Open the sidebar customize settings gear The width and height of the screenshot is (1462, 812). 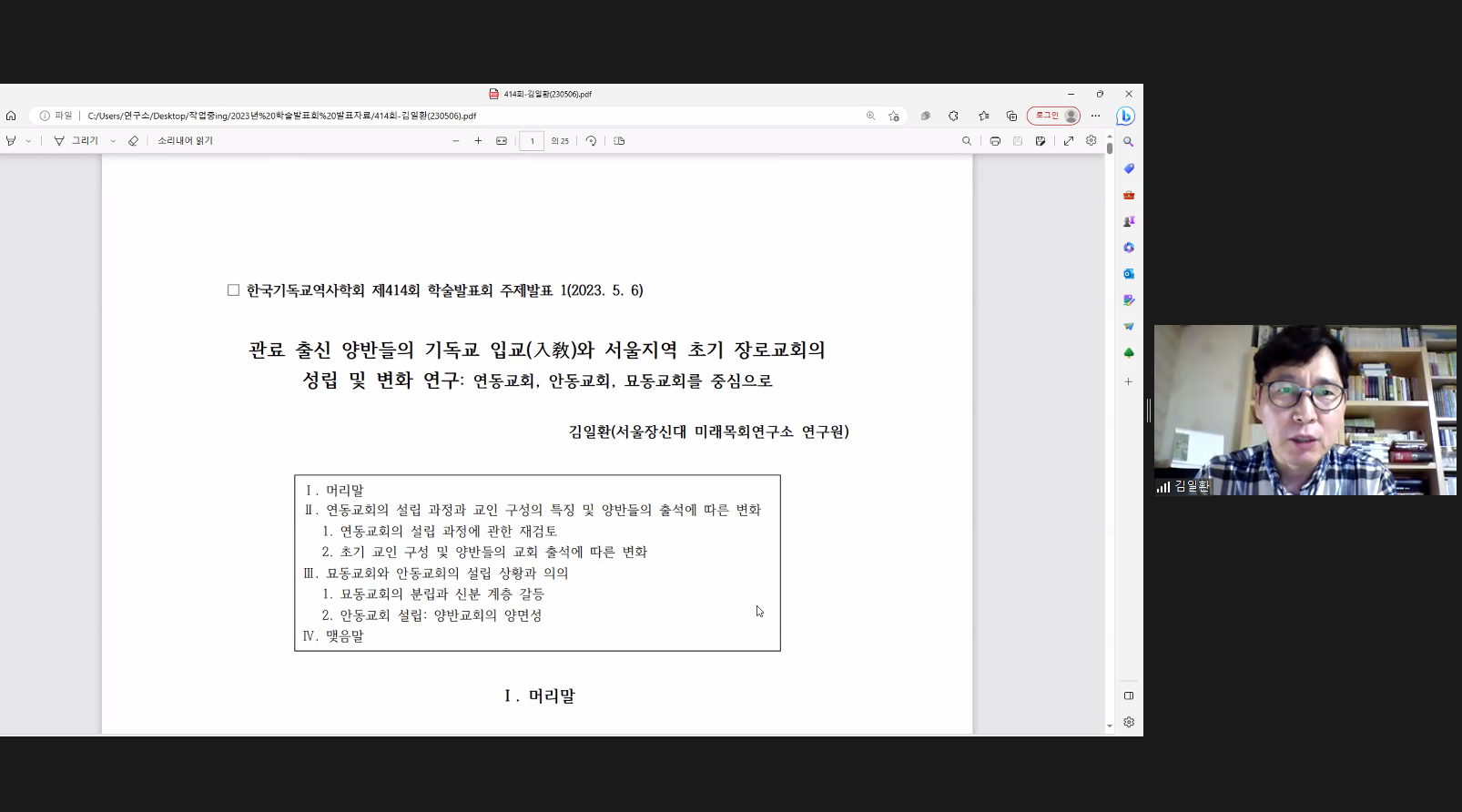click(1129, 722)
